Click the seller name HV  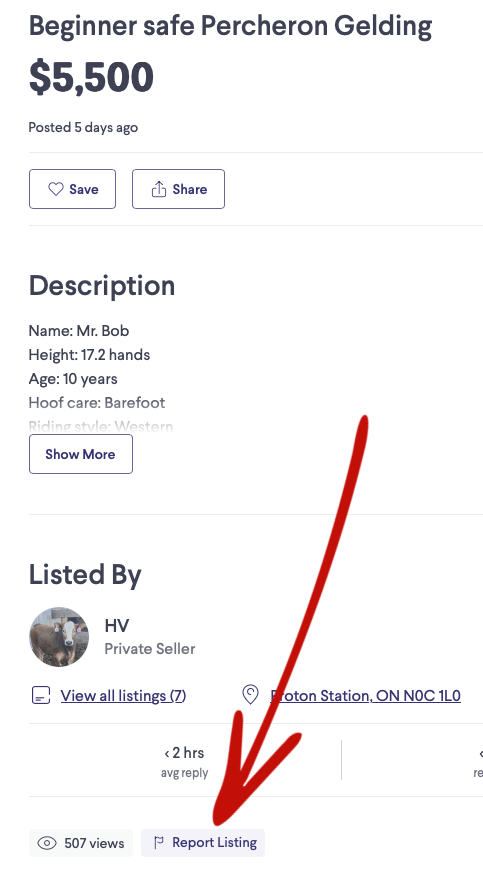[x=117, y=626]
